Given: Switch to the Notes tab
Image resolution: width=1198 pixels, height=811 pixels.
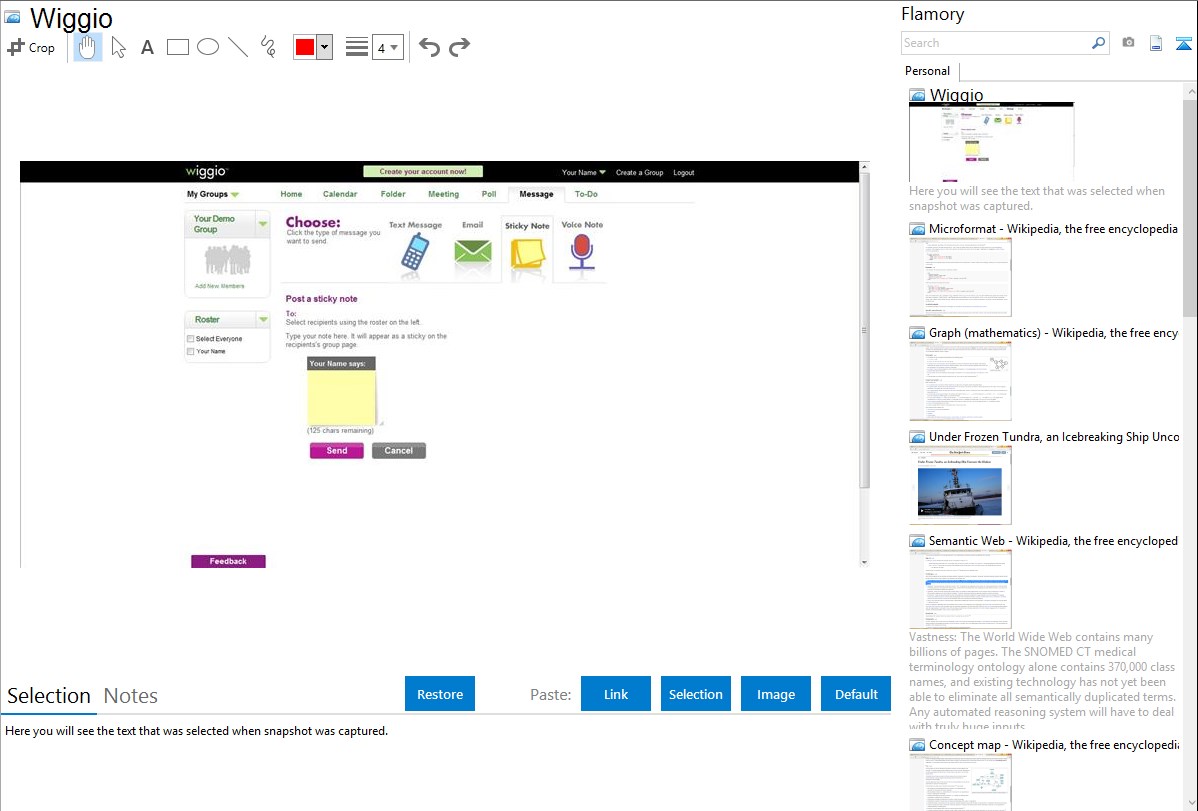Looking at the screenshot, I should (x=131, y=696).
